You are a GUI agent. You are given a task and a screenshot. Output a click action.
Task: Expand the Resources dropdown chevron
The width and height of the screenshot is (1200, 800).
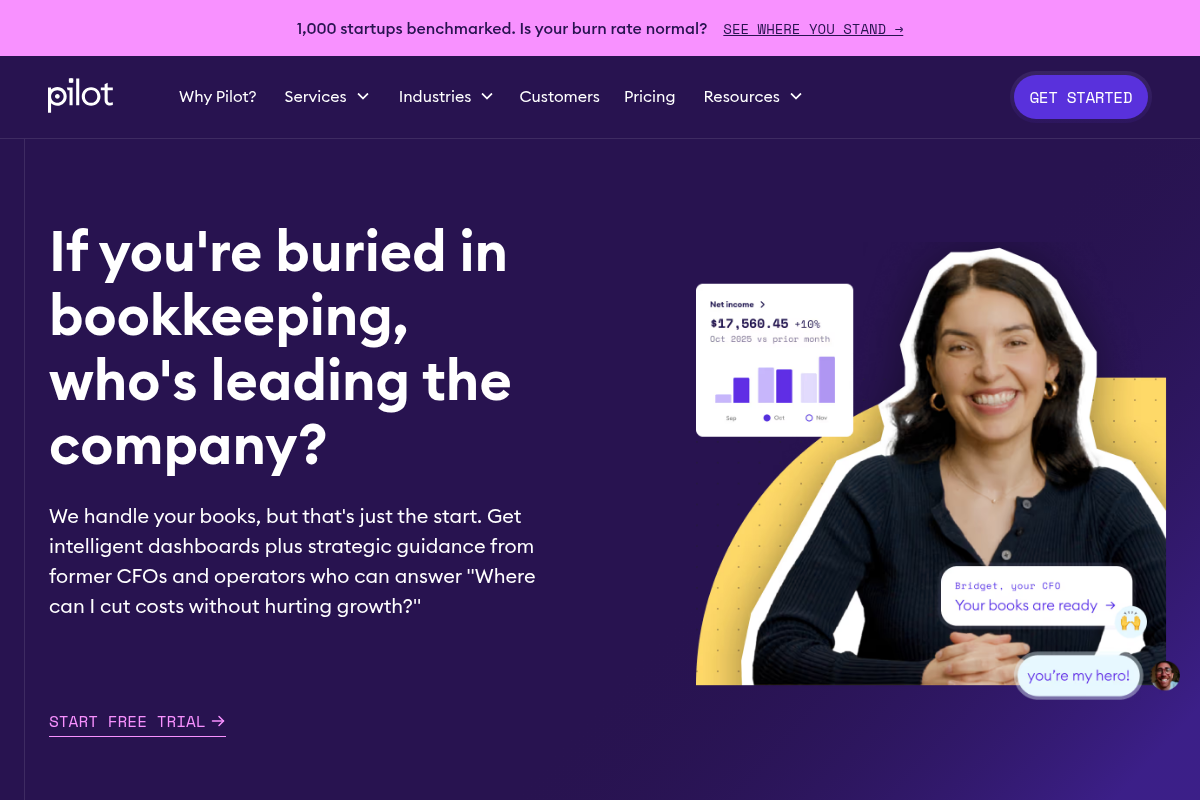coord(796,96)
